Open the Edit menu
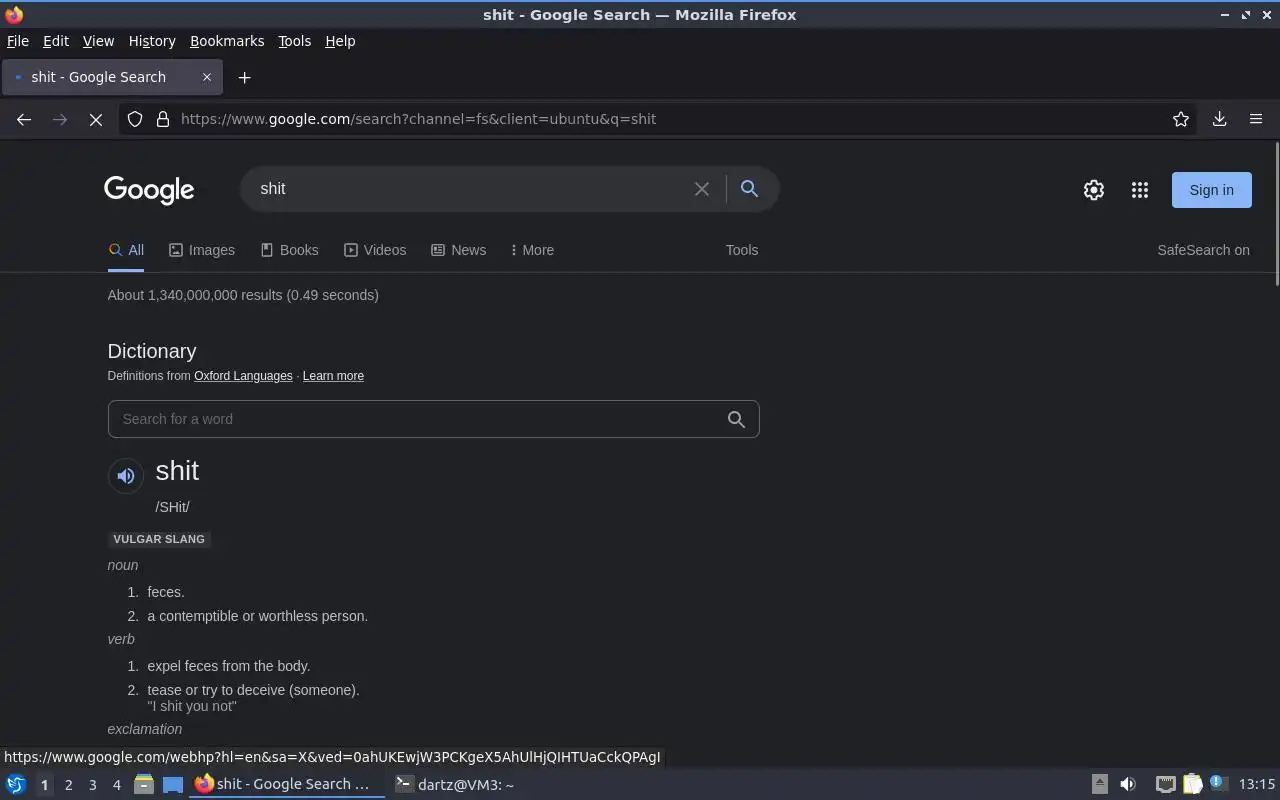 click(56, 41)
